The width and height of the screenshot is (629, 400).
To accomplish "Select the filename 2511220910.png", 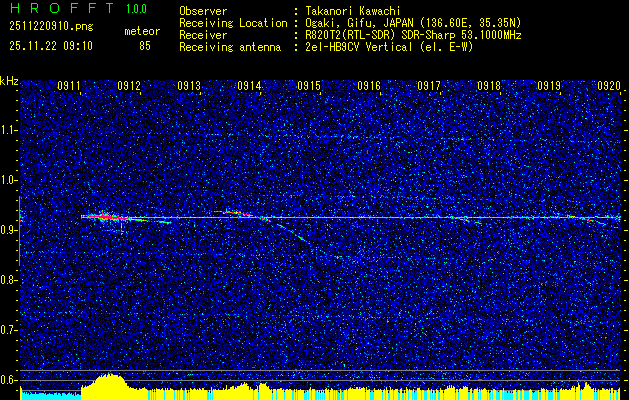I will [51, 27].
